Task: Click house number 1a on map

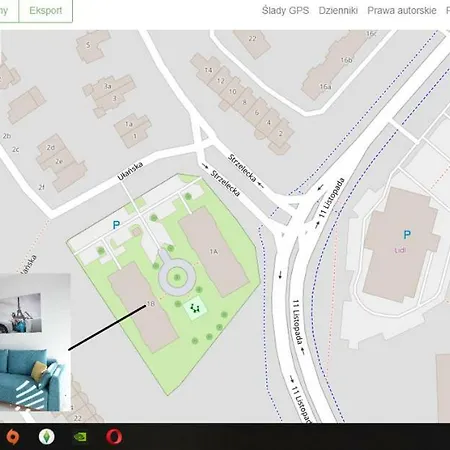Action: click(129, 124)
